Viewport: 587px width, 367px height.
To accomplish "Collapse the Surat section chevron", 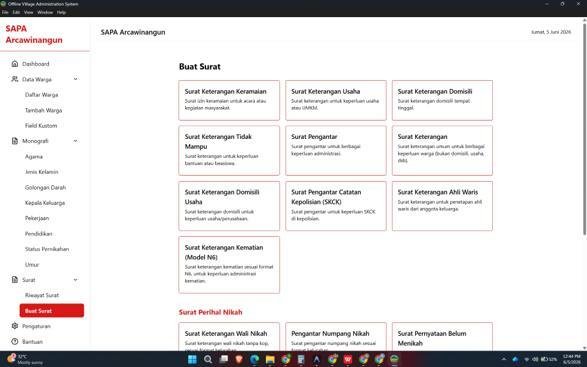I will click(x=76, y=280).
